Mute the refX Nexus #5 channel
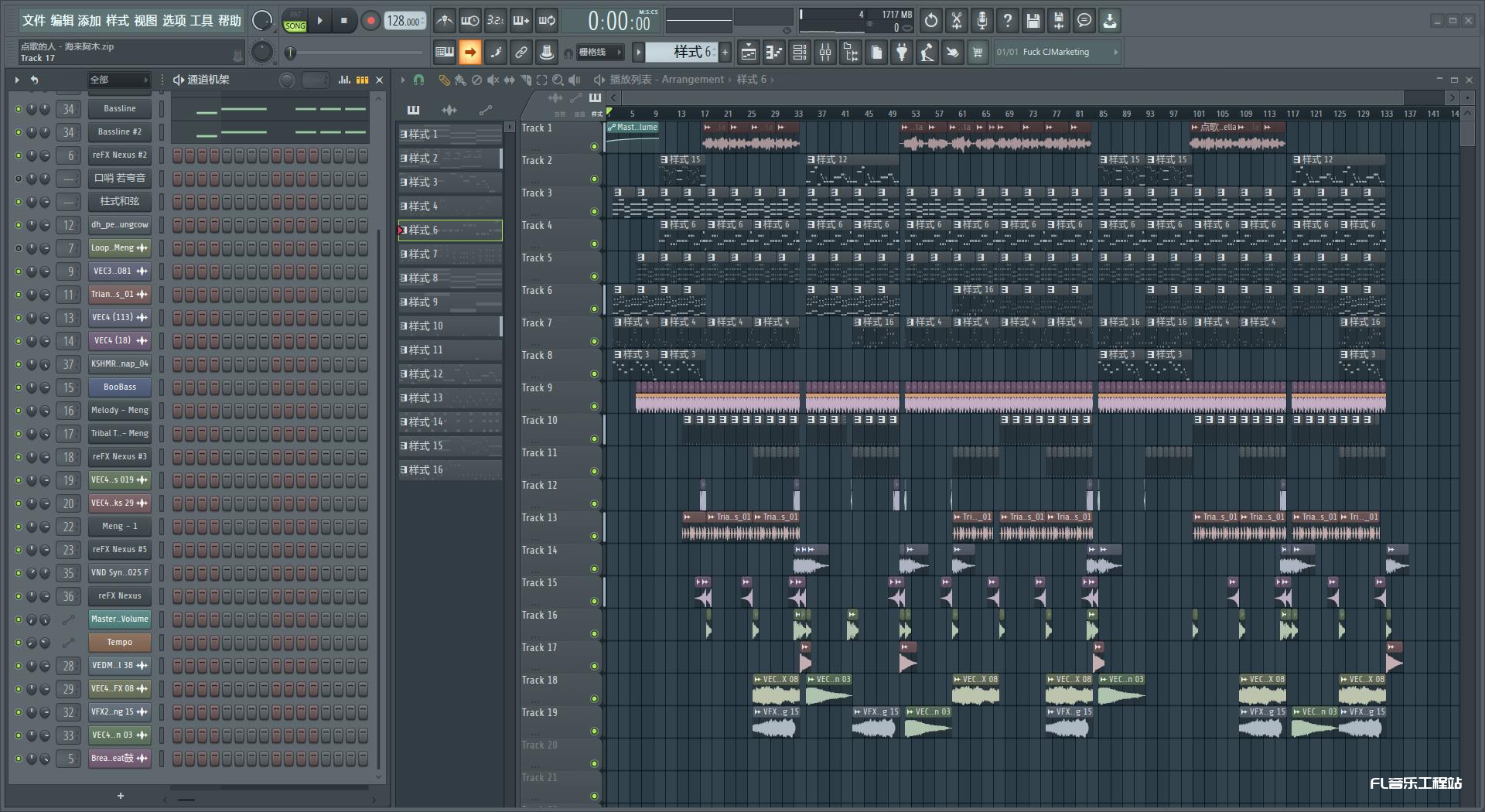This screenshot has width=1485, height=812. click(19, 550)
